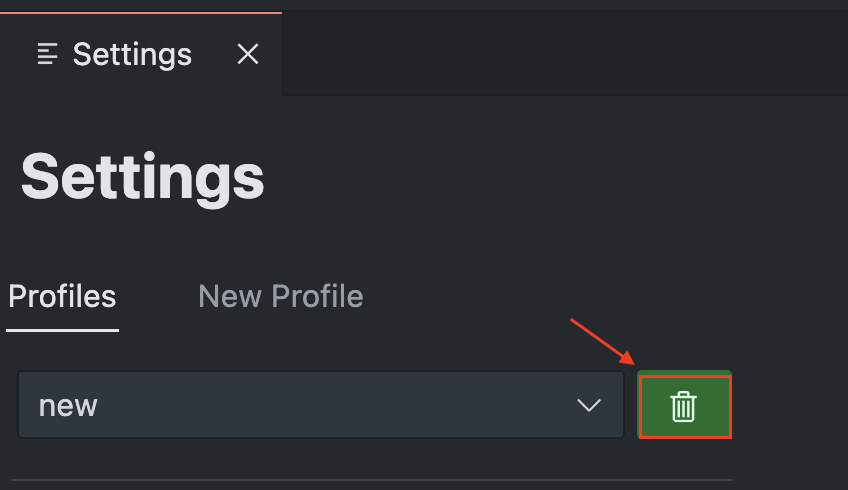848x490 pixels.
Task: Delete the selected profile using trash icon
Action: (x=684, y=406)
